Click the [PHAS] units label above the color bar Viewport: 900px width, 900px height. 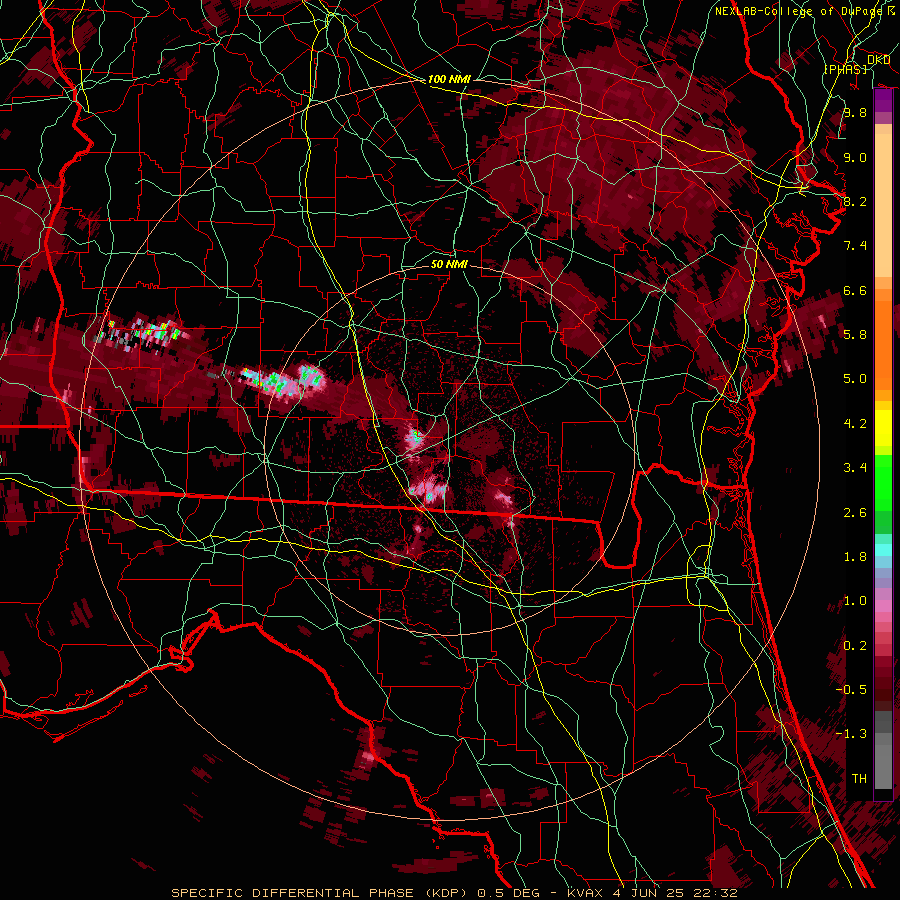coord(845,69)
